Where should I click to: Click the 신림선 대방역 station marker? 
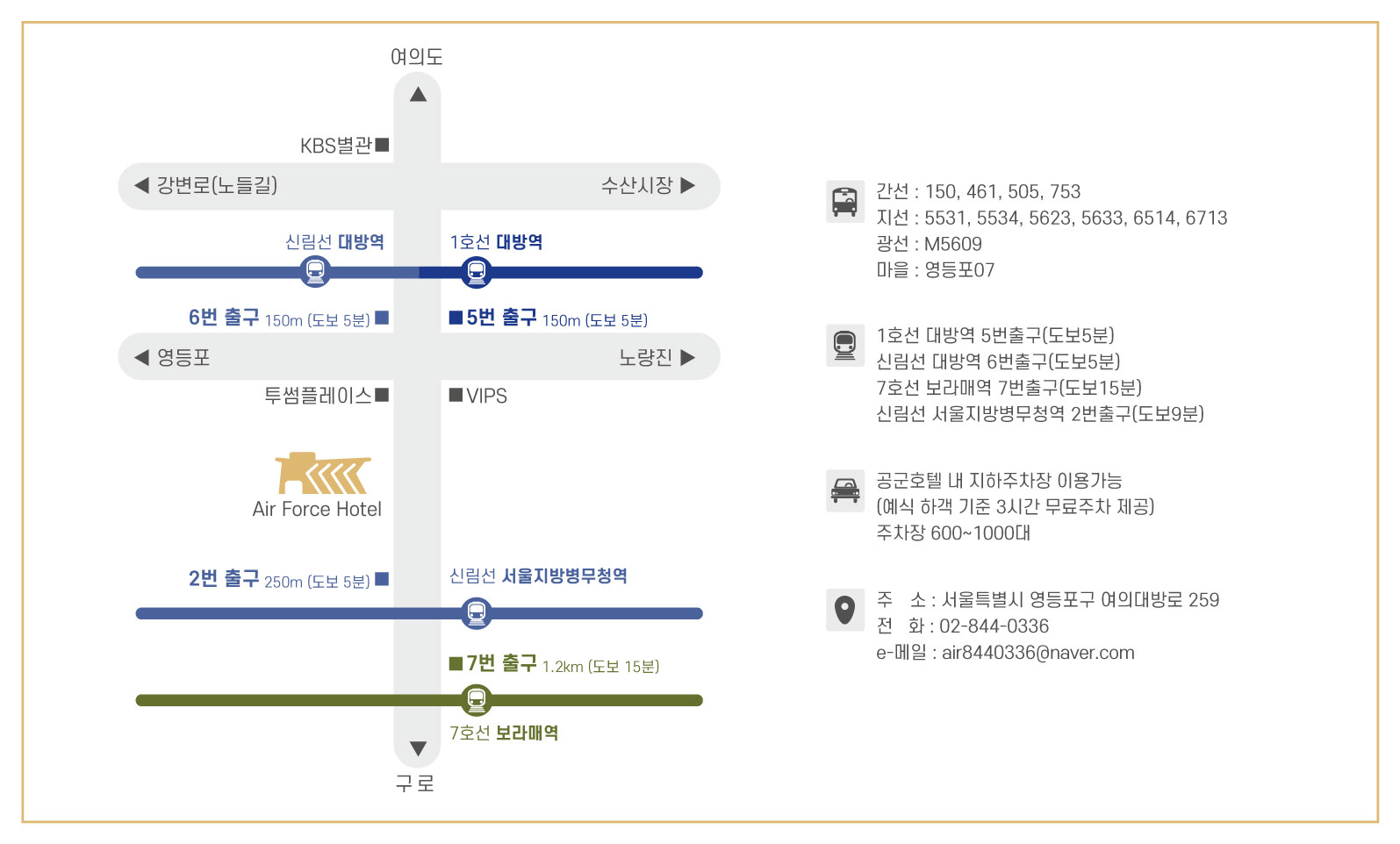click(315, 272)
